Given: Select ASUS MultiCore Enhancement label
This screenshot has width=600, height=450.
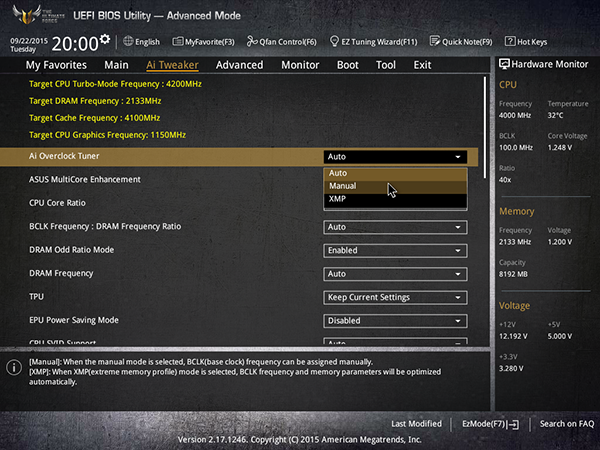Looking at the screenshot, I should [85, 179].
